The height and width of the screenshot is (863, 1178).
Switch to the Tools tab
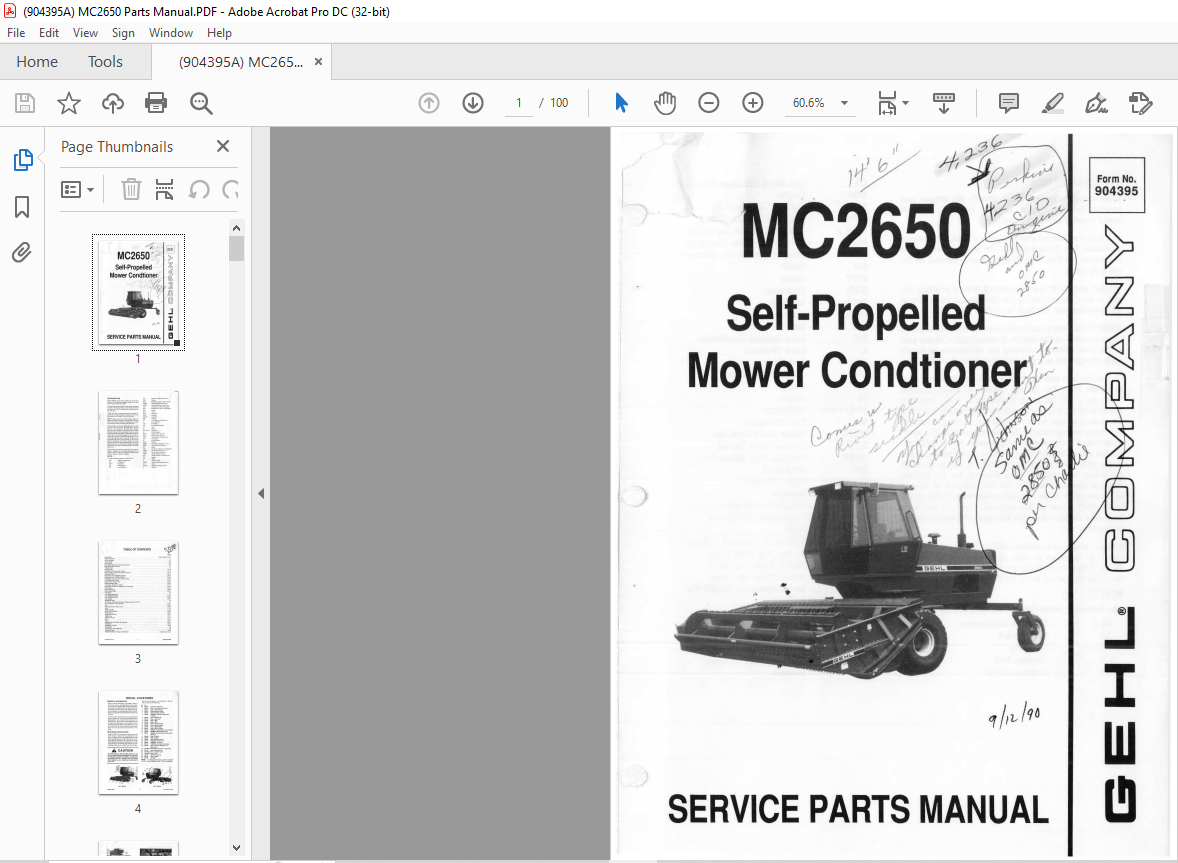coord(105,62)
